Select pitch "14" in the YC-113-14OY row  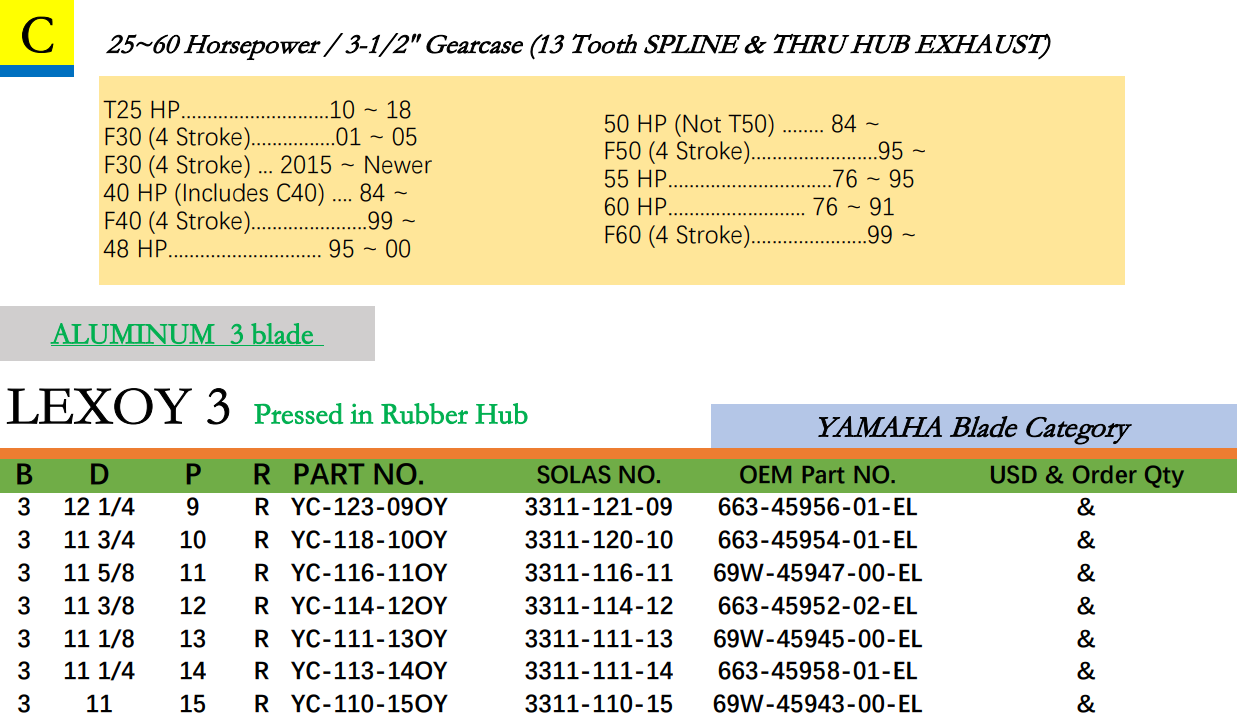(x=193, y=671)
